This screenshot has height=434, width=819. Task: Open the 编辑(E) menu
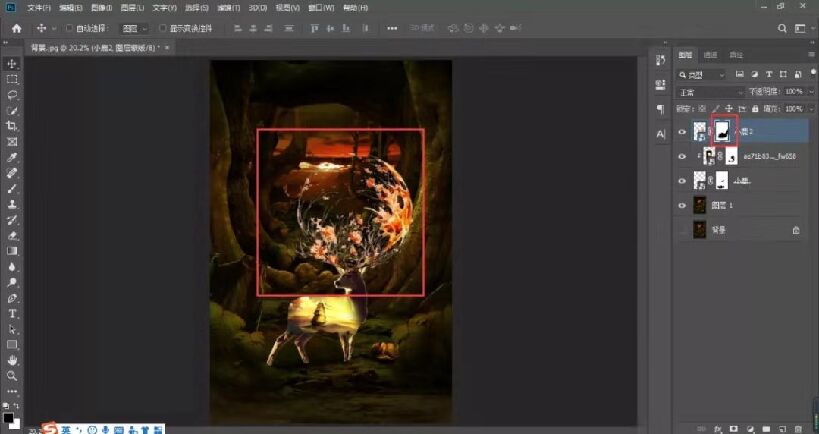[x=71, y=8]
